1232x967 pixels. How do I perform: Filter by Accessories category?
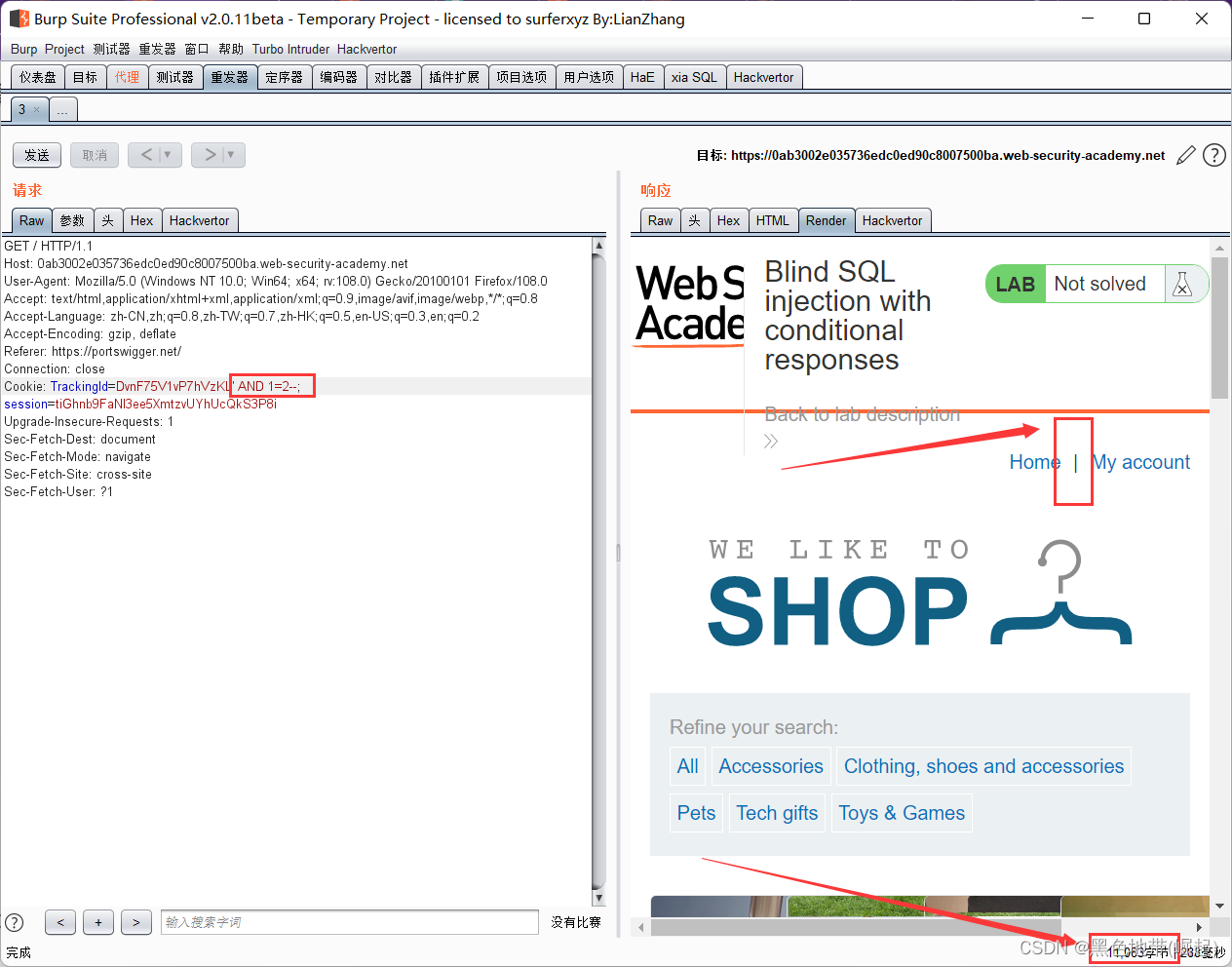[x=771, y=766]
